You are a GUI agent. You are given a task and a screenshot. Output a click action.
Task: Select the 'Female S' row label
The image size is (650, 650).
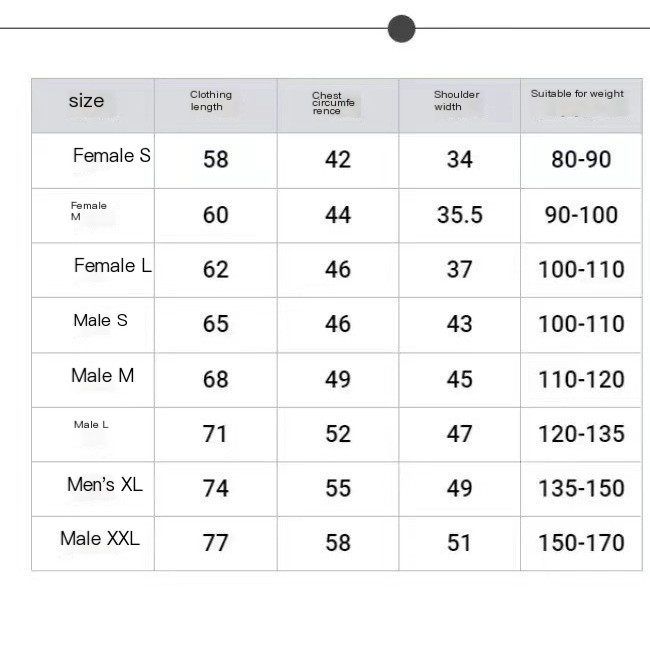[112, 156]
